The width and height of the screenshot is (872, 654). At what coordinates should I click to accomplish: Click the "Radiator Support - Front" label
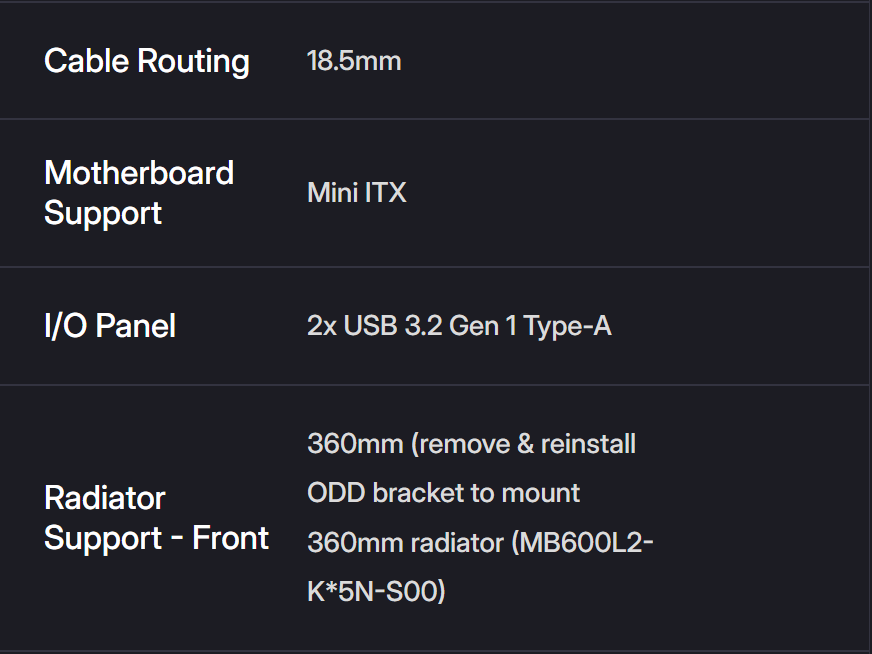157,518
